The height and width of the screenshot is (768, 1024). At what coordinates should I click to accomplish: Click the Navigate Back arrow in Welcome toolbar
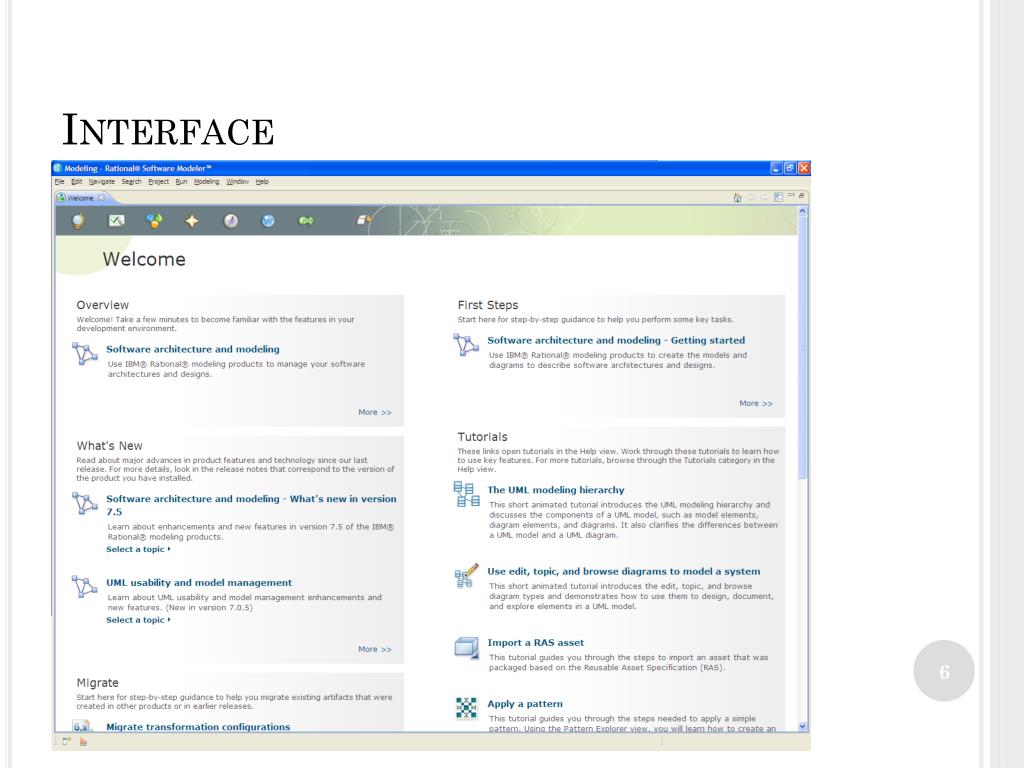pyautogui.click(x=751, y=197)
